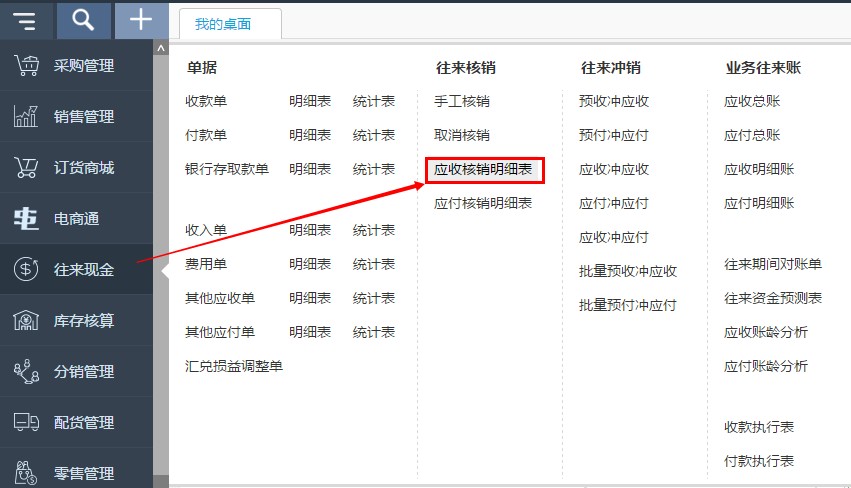Click the plus add icon
Screen dimensions: 851x488
[141, 20]
